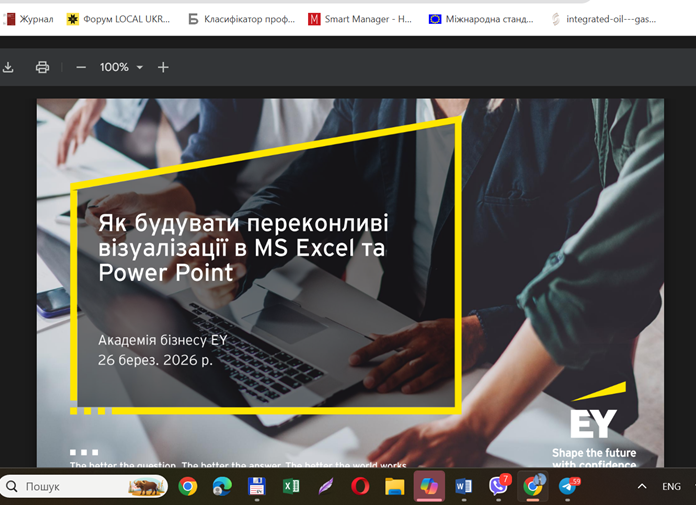
Task: Print the PDF document
Action: 42,67
